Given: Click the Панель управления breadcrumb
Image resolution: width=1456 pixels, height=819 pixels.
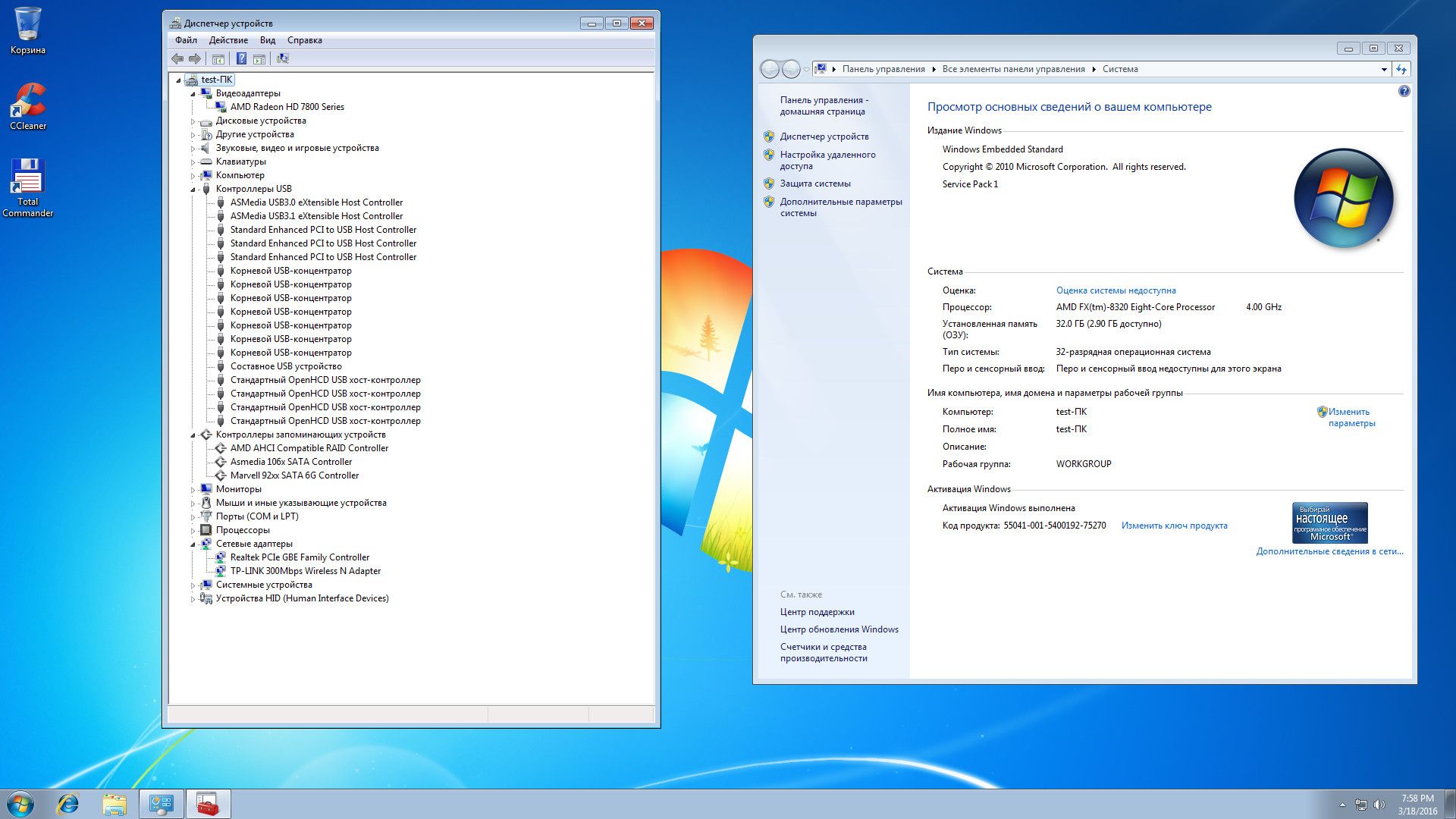Looking at the screenshot, I should pos(883,69).
